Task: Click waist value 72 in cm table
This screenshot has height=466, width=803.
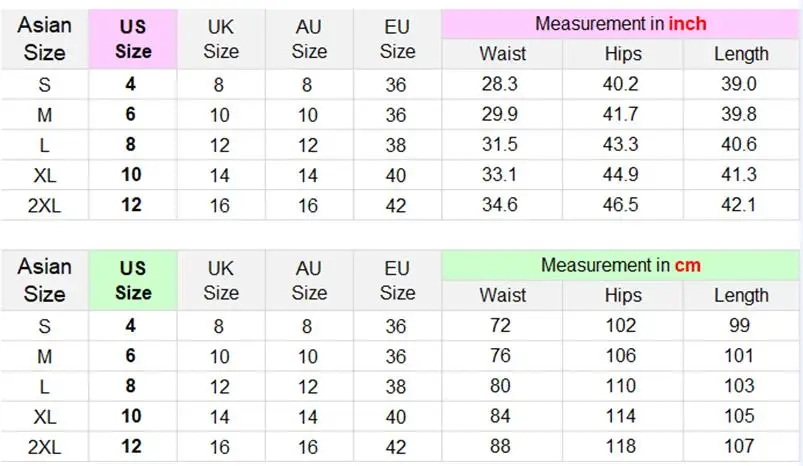Action: 500,326
